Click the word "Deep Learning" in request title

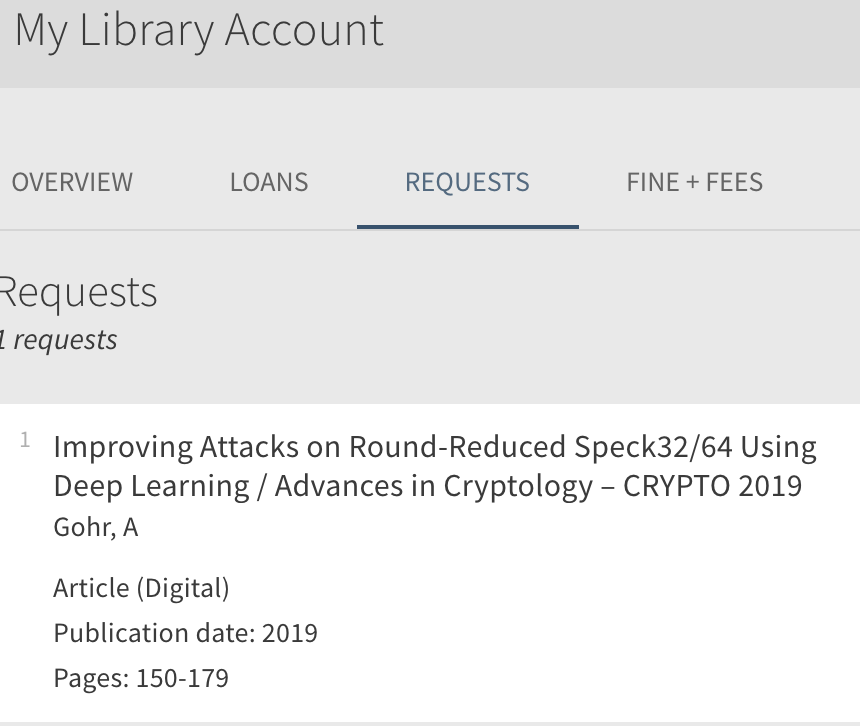pyautogui.click(x=151, y=486)
